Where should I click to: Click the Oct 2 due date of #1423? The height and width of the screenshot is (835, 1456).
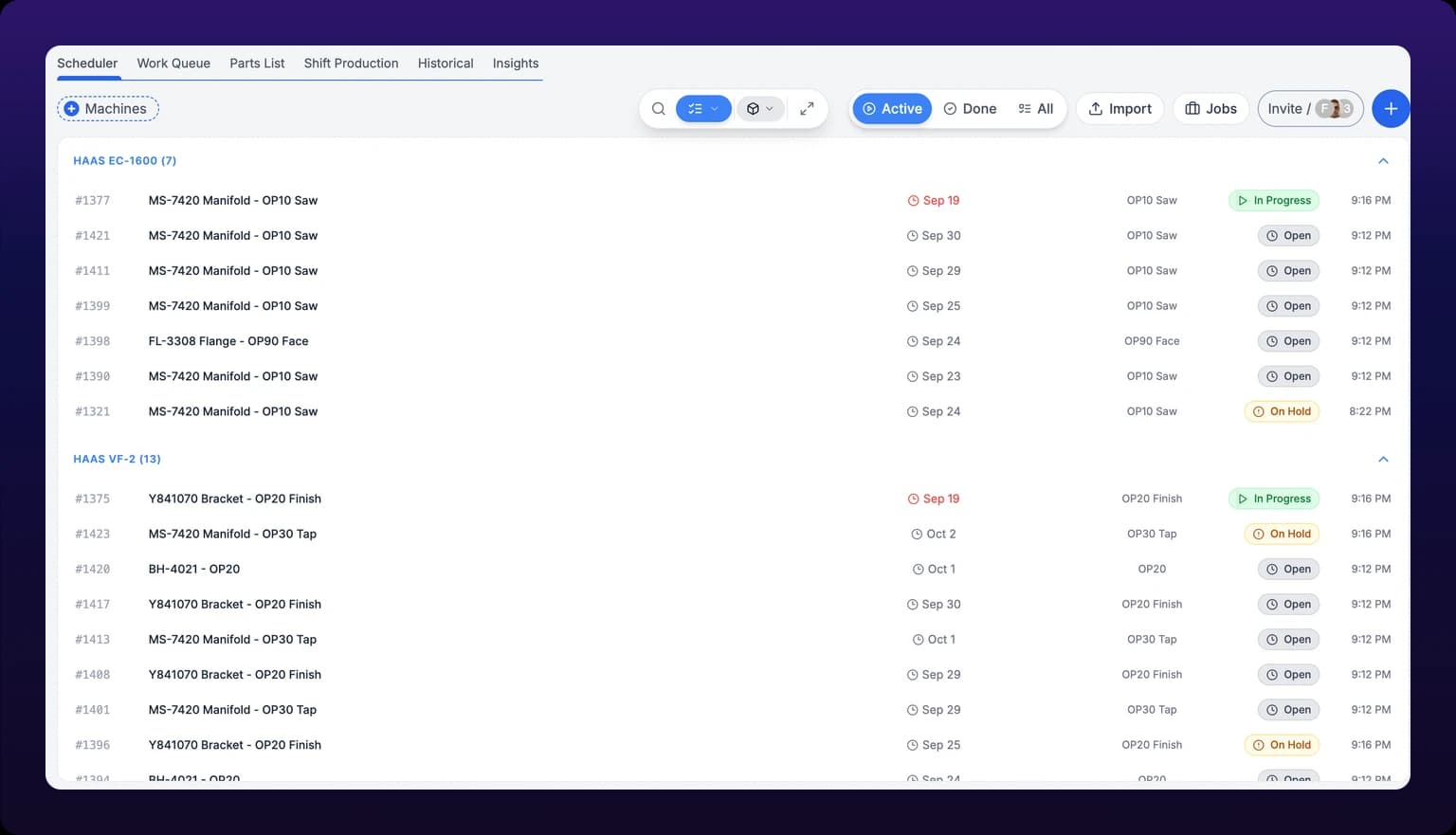click(934, 534)
